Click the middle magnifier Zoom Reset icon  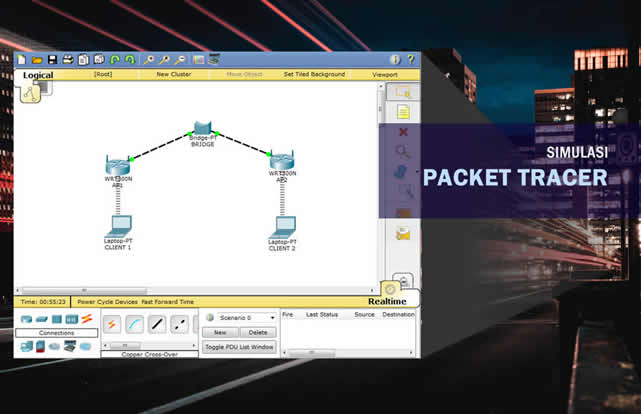tap(164, 60)
